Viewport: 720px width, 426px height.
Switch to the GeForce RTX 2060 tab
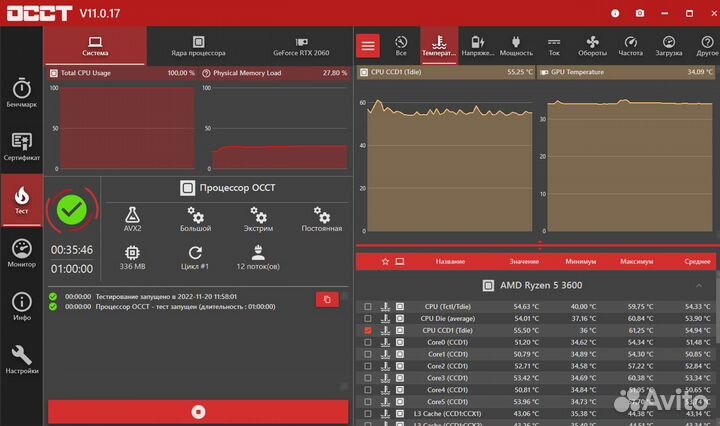[x=300, y=47]
